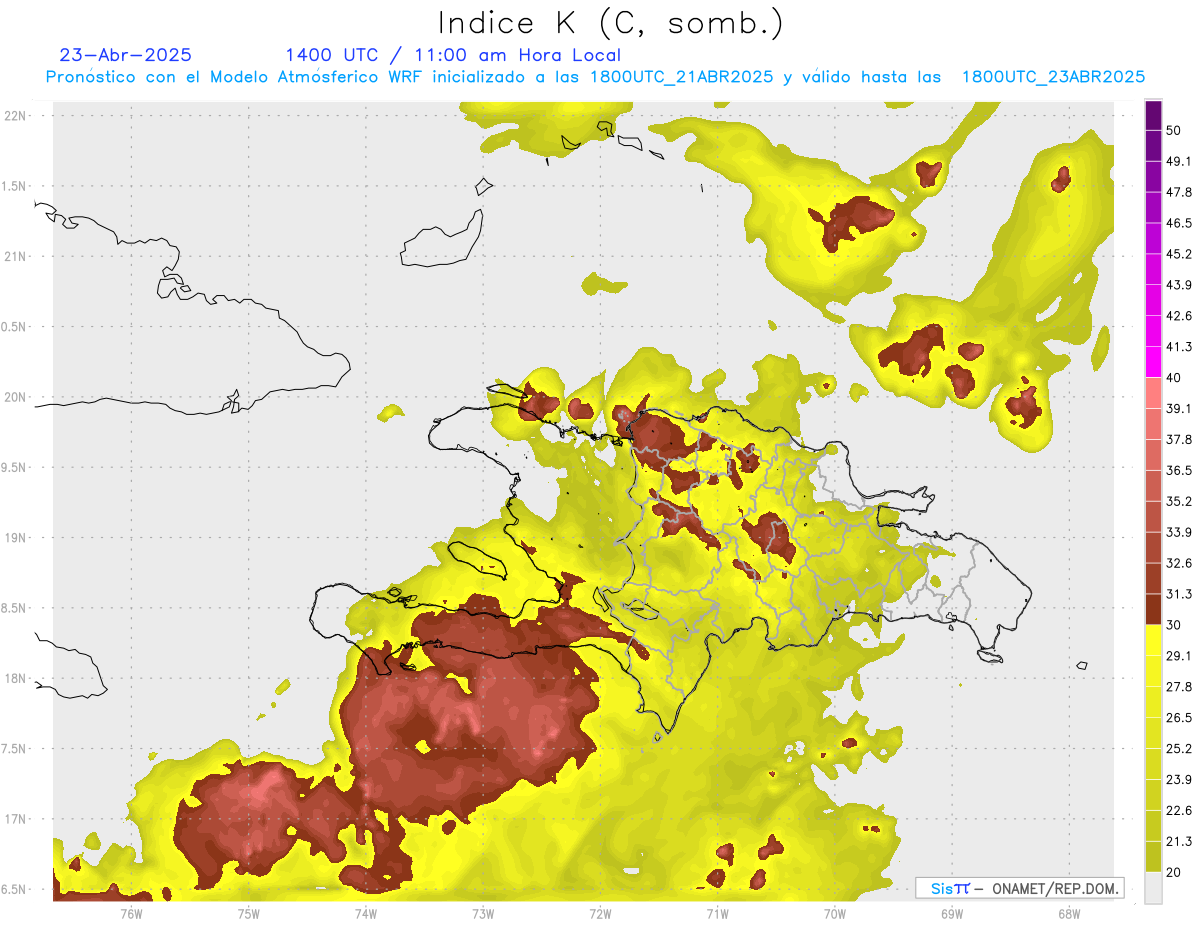
Task: Click the longitude label "71W"
Action: pos(717,913)
